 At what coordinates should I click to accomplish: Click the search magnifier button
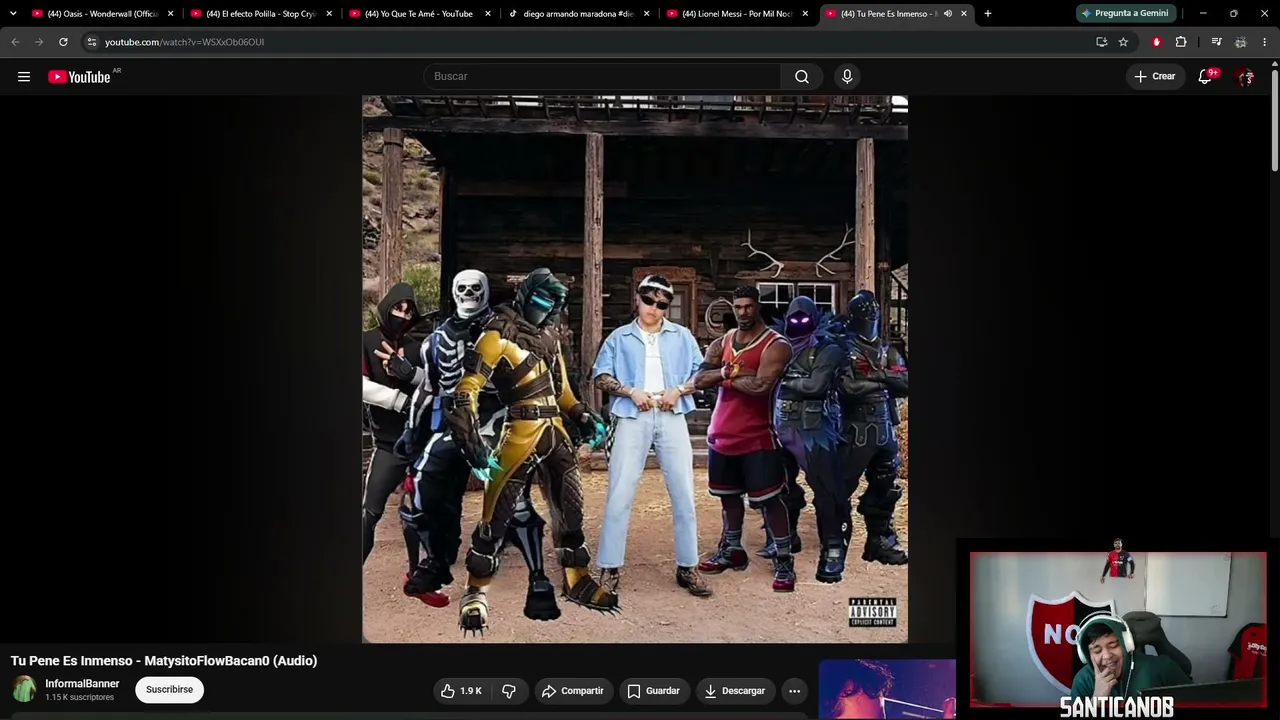point(802,77)
